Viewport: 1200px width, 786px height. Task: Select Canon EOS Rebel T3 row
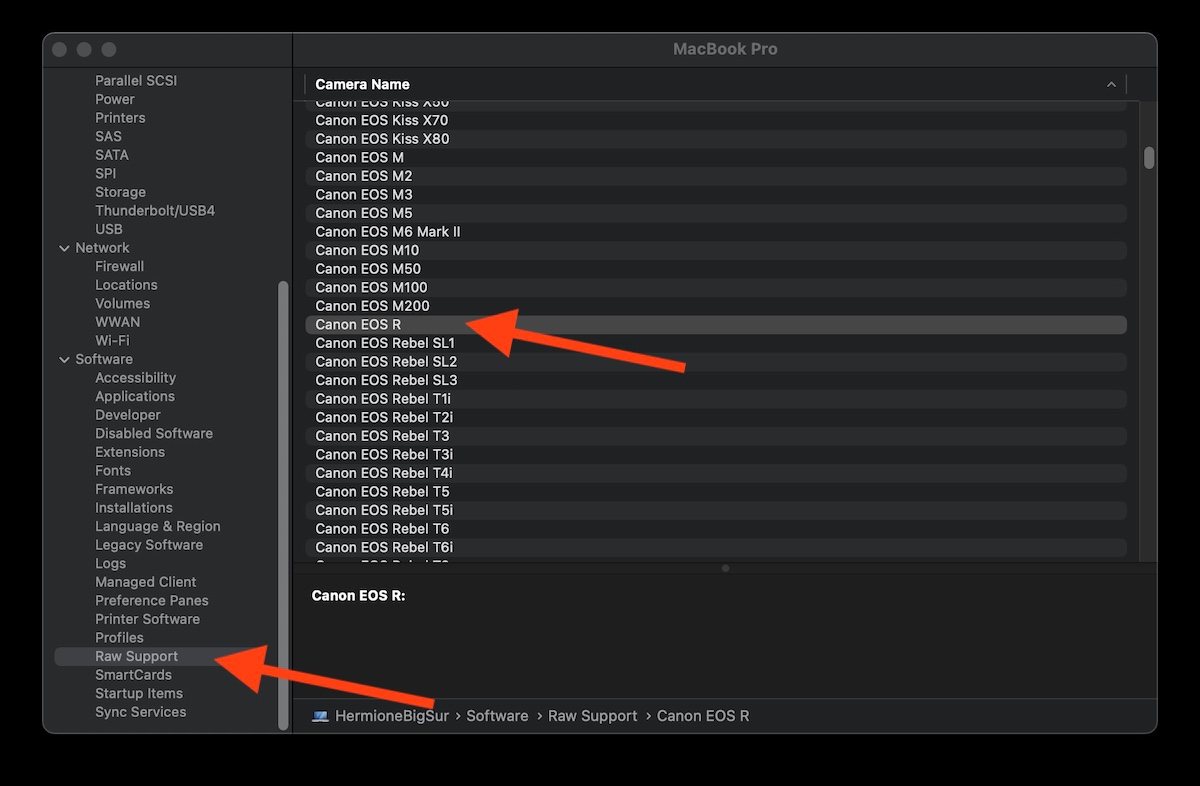[716, 436]
